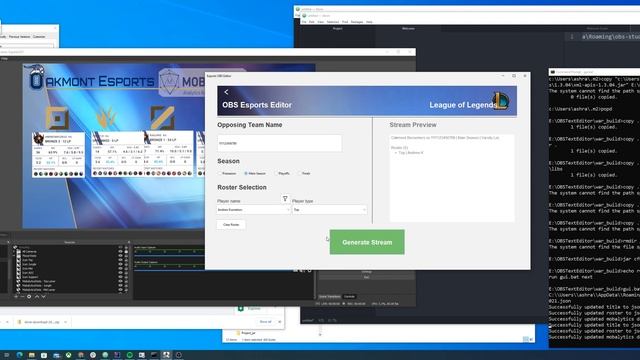This screenshot has width=640, height=360.
Task: Open the green circle Spotify taskbar icon
Action: [x=130, y=355]
